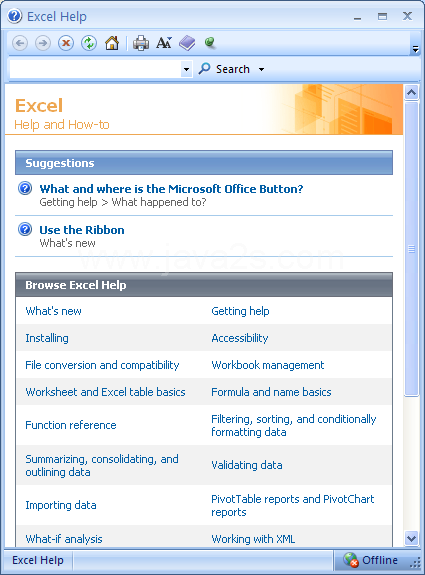The height and width of the screenshot is (575, 425).
Task: Click the Change Font Size icon
Action: point(164,43)
